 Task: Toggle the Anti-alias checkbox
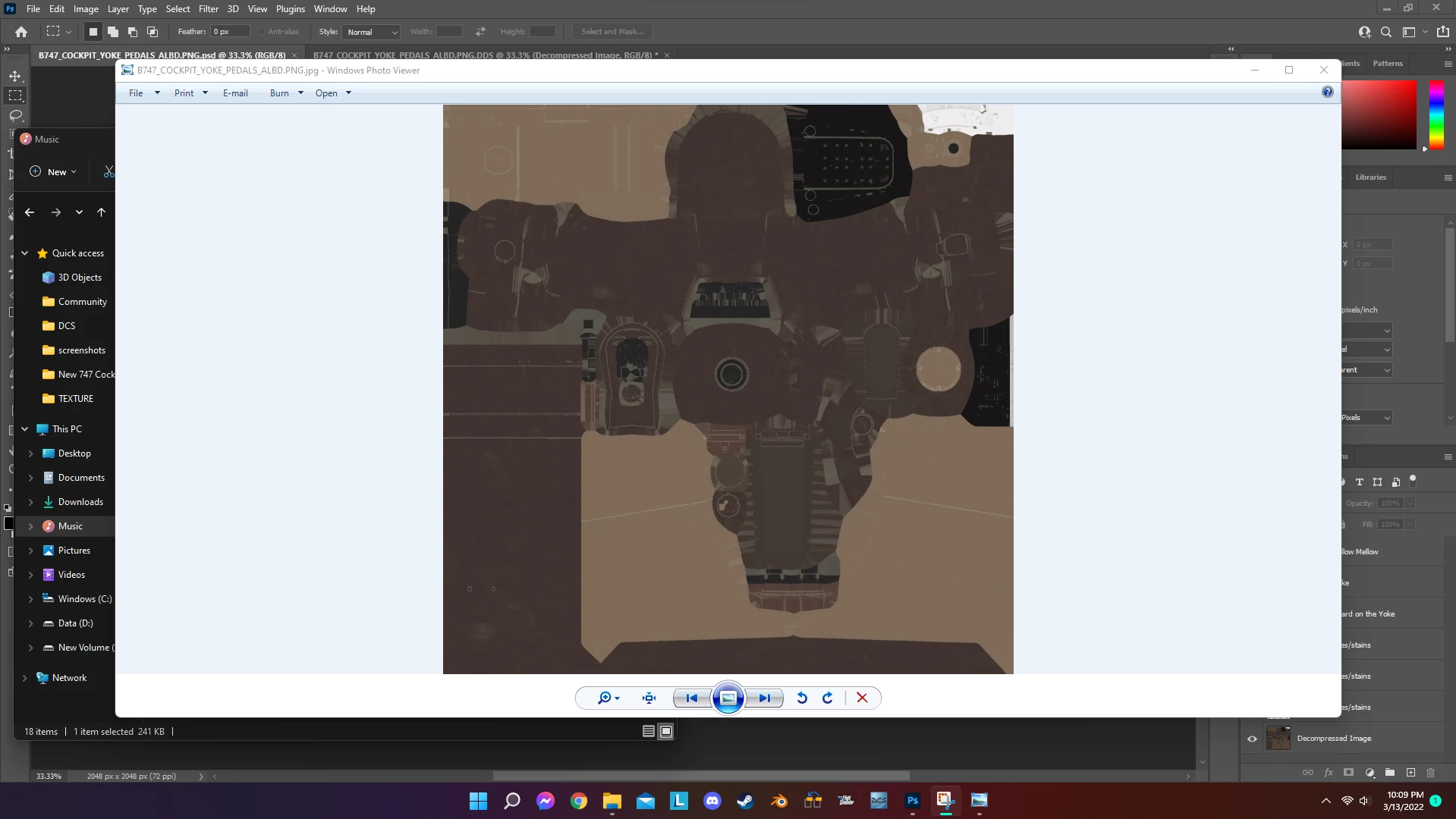point(261,32)
